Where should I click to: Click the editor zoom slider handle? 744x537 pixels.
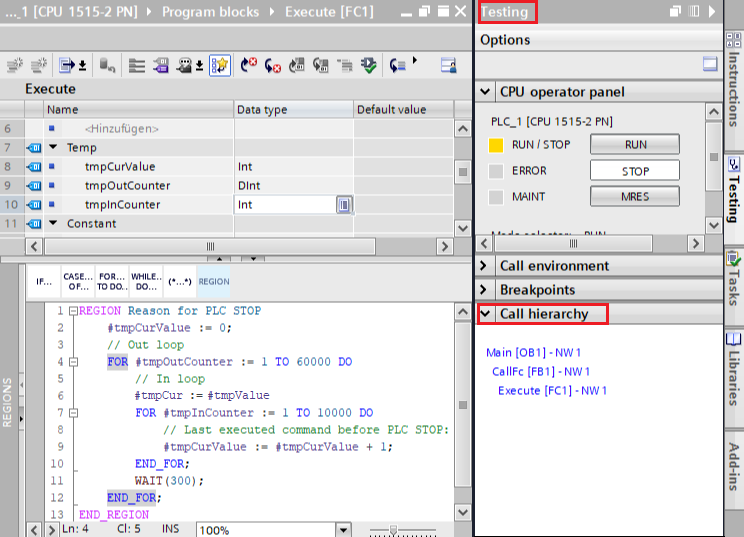[393, 529]
